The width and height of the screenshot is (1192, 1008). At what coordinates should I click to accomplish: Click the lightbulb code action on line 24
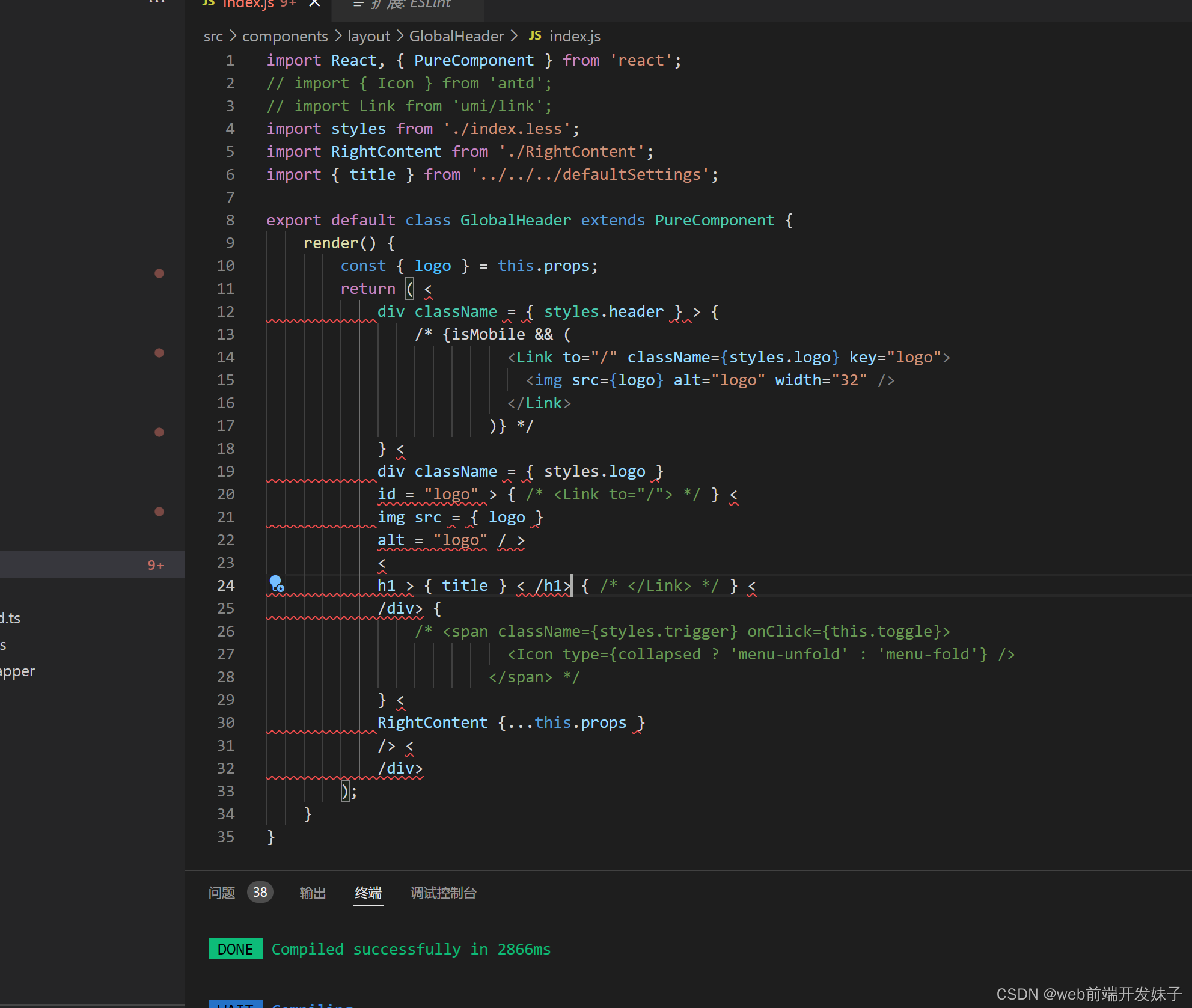[x=276, y=582]
